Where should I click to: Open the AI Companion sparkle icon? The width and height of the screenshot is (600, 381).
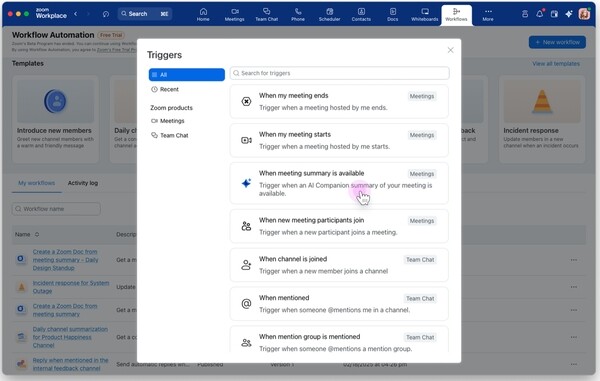point(569,14)
